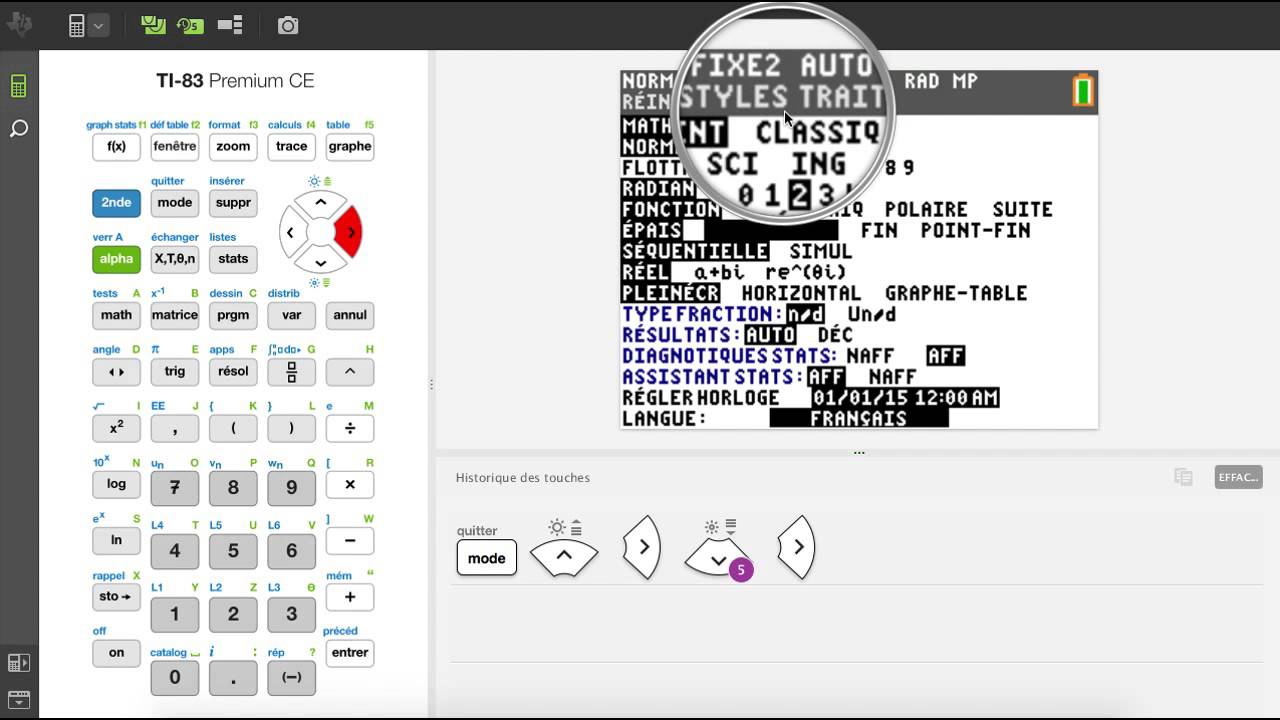Click the sto→ key
The width and height of the screenshot is (1280, 720).
[x=116, y=597]
